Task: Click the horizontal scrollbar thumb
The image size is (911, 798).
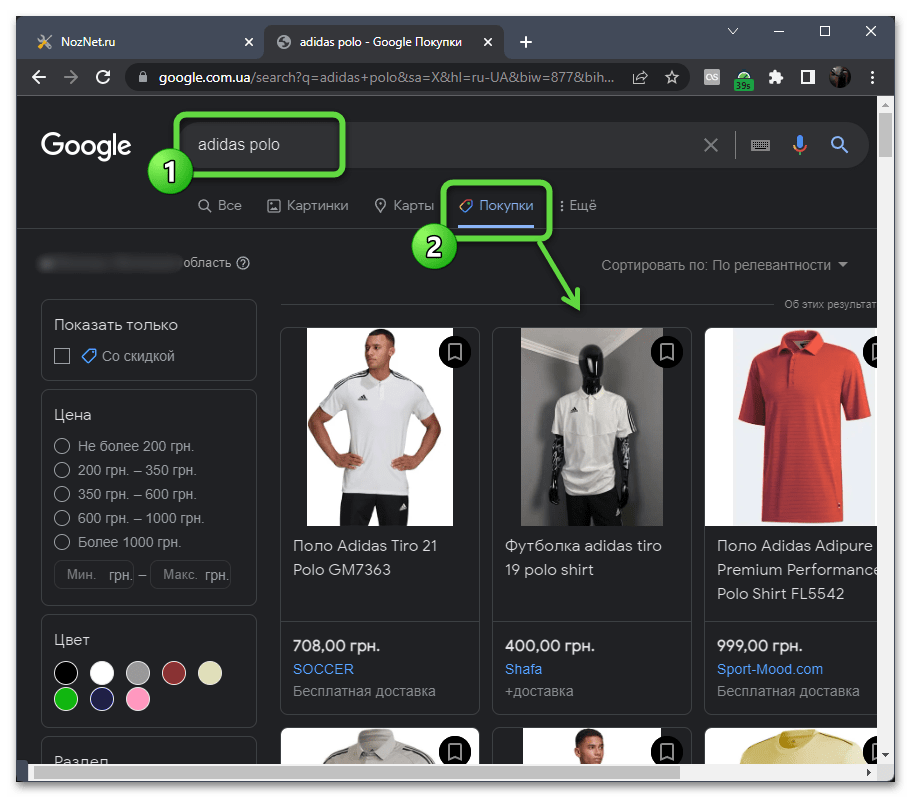Action: [357, 772]
